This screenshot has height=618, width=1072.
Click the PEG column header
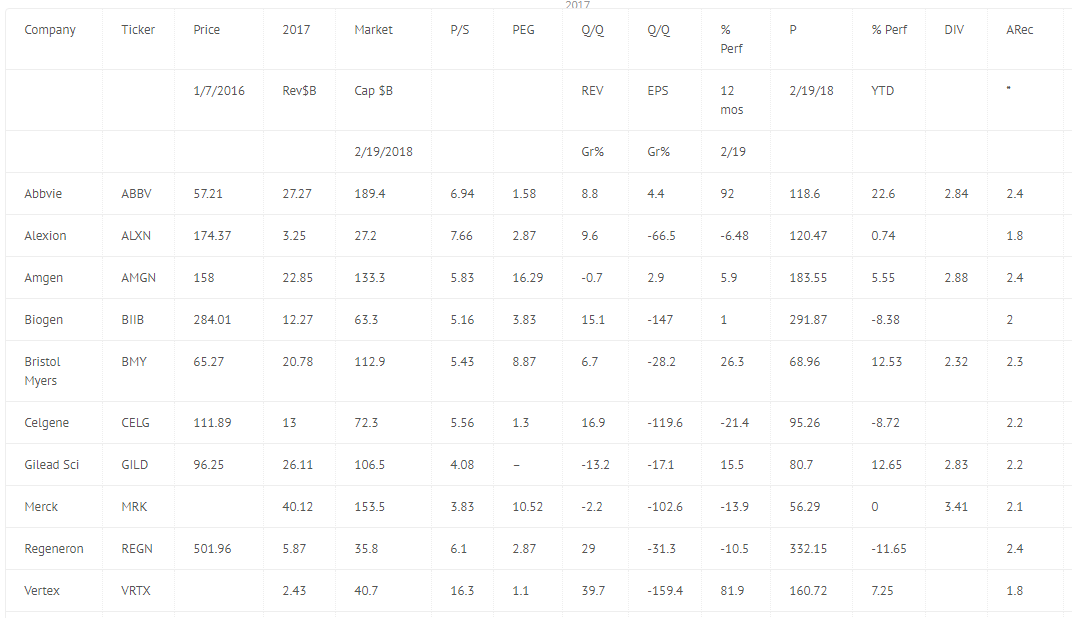point(524,29)
